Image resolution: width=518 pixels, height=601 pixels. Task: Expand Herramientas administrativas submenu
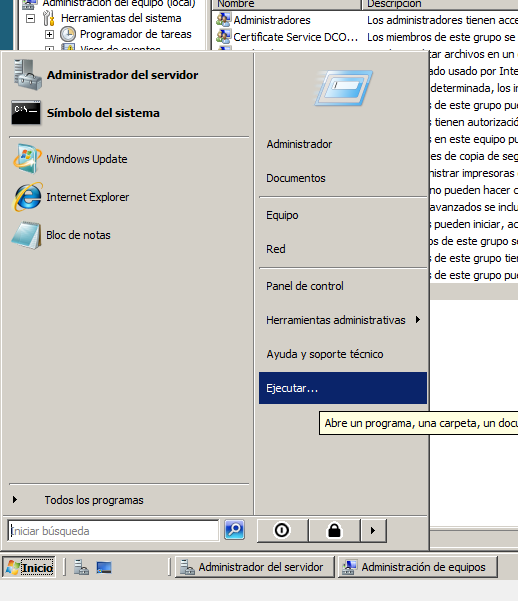(342, 320)
